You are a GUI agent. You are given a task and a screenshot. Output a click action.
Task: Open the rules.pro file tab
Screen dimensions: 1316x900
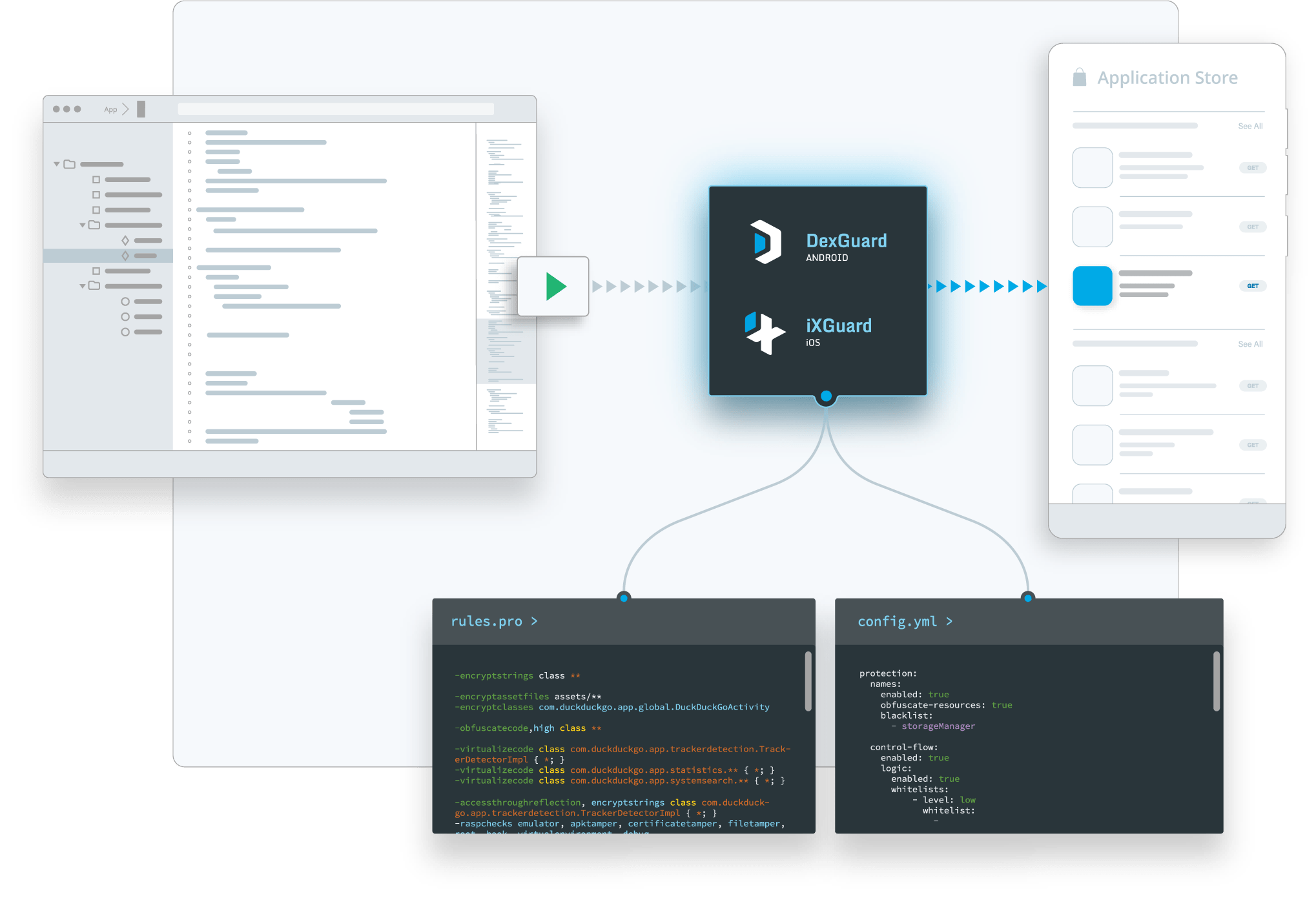486,621
